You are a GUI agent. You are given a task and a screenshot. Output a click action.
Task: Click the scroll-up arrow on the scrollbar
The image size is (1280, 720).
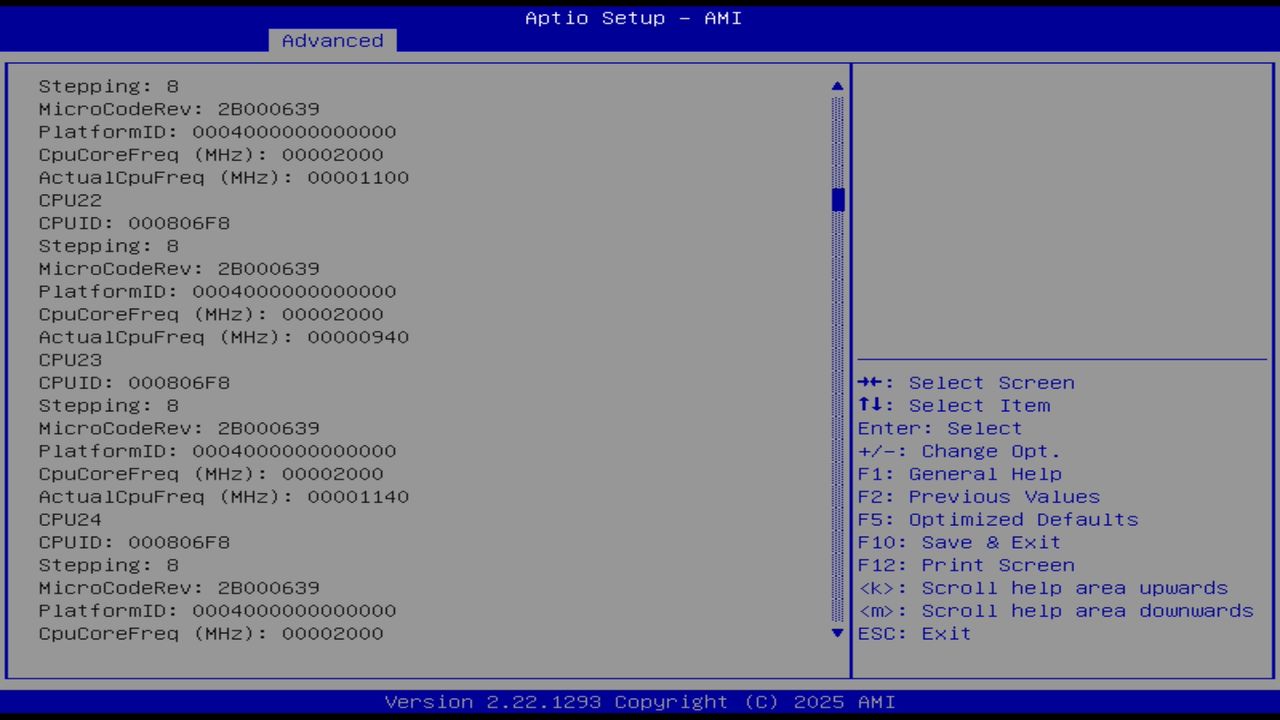837,86
